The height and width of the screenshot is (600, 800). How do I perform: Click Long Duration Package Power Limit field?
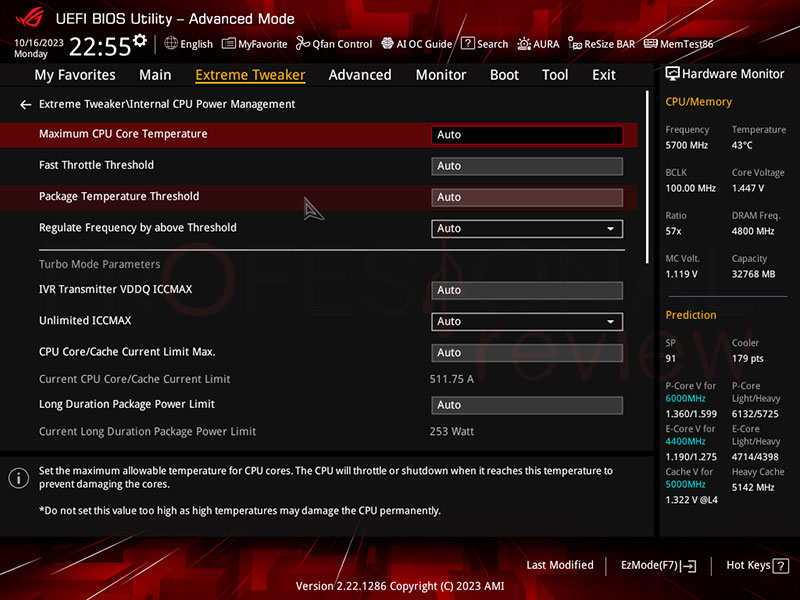pos(527,405)
